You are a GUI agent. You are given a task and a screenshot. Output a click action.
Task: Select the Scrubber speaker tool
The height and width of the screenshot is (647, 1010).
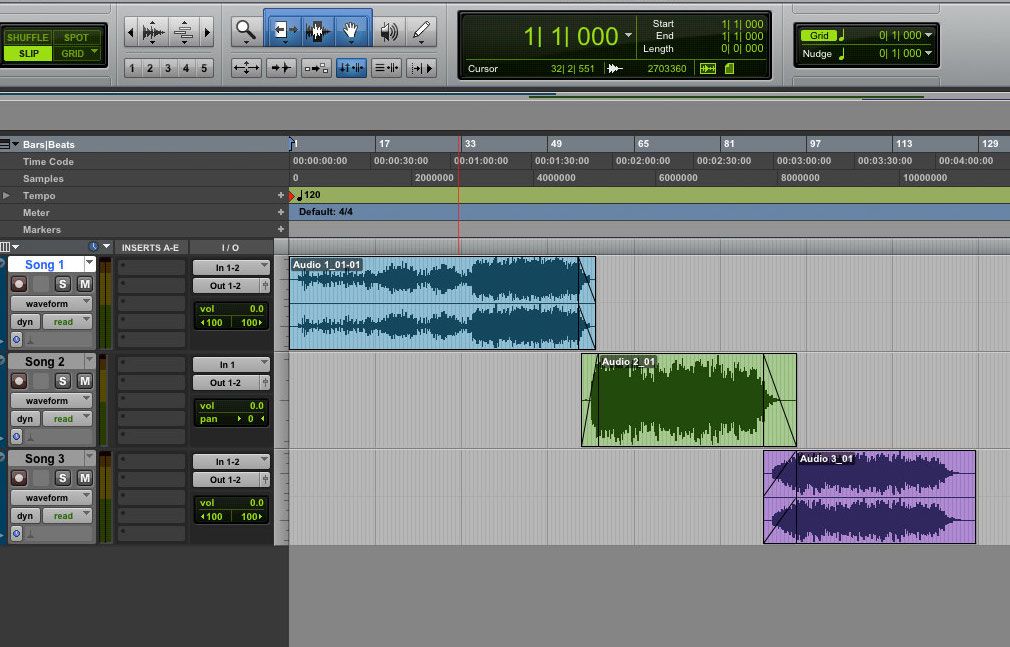[389, 31]
